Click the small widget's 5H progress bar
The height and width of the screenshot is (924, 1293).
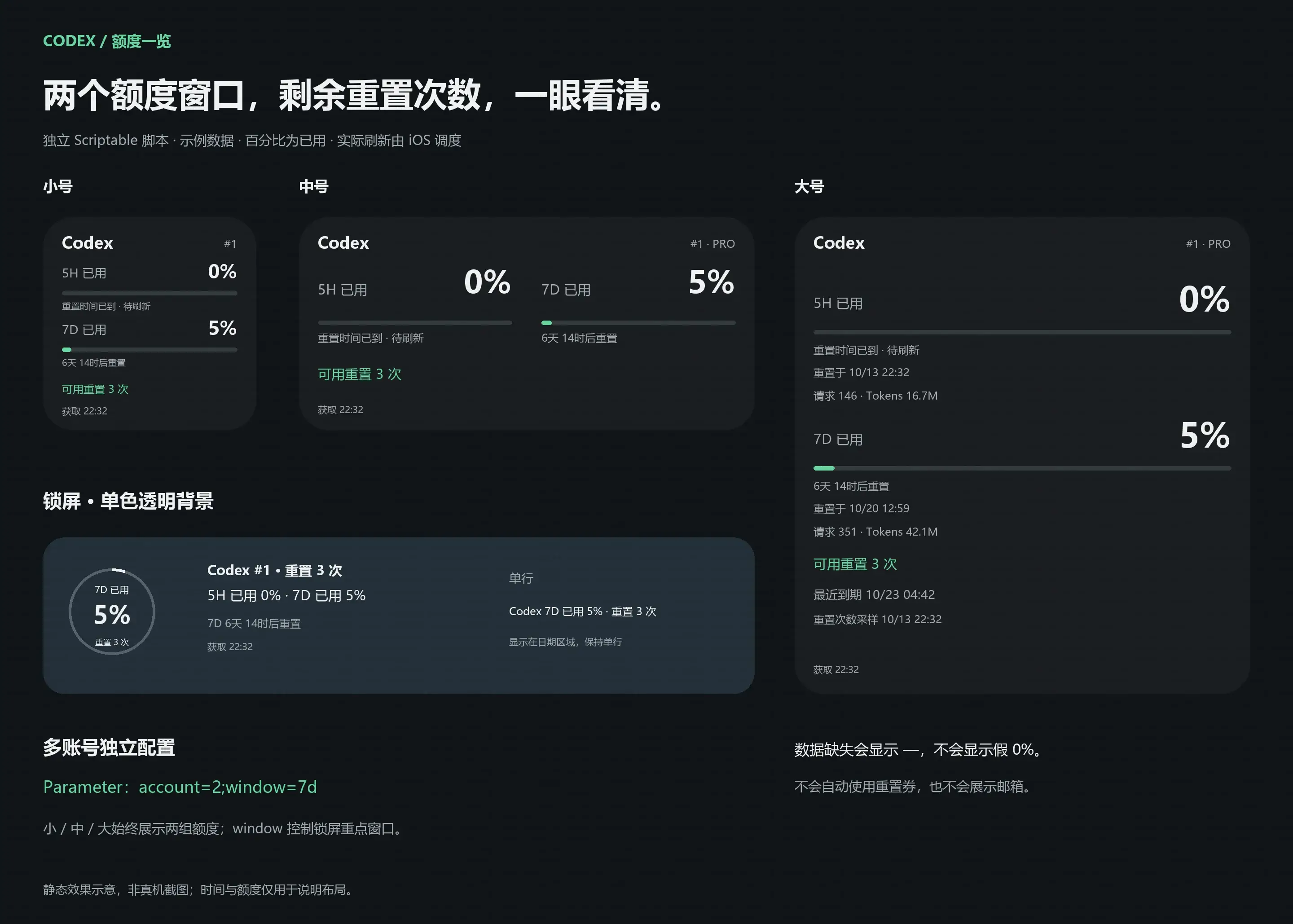click(150, 293)
